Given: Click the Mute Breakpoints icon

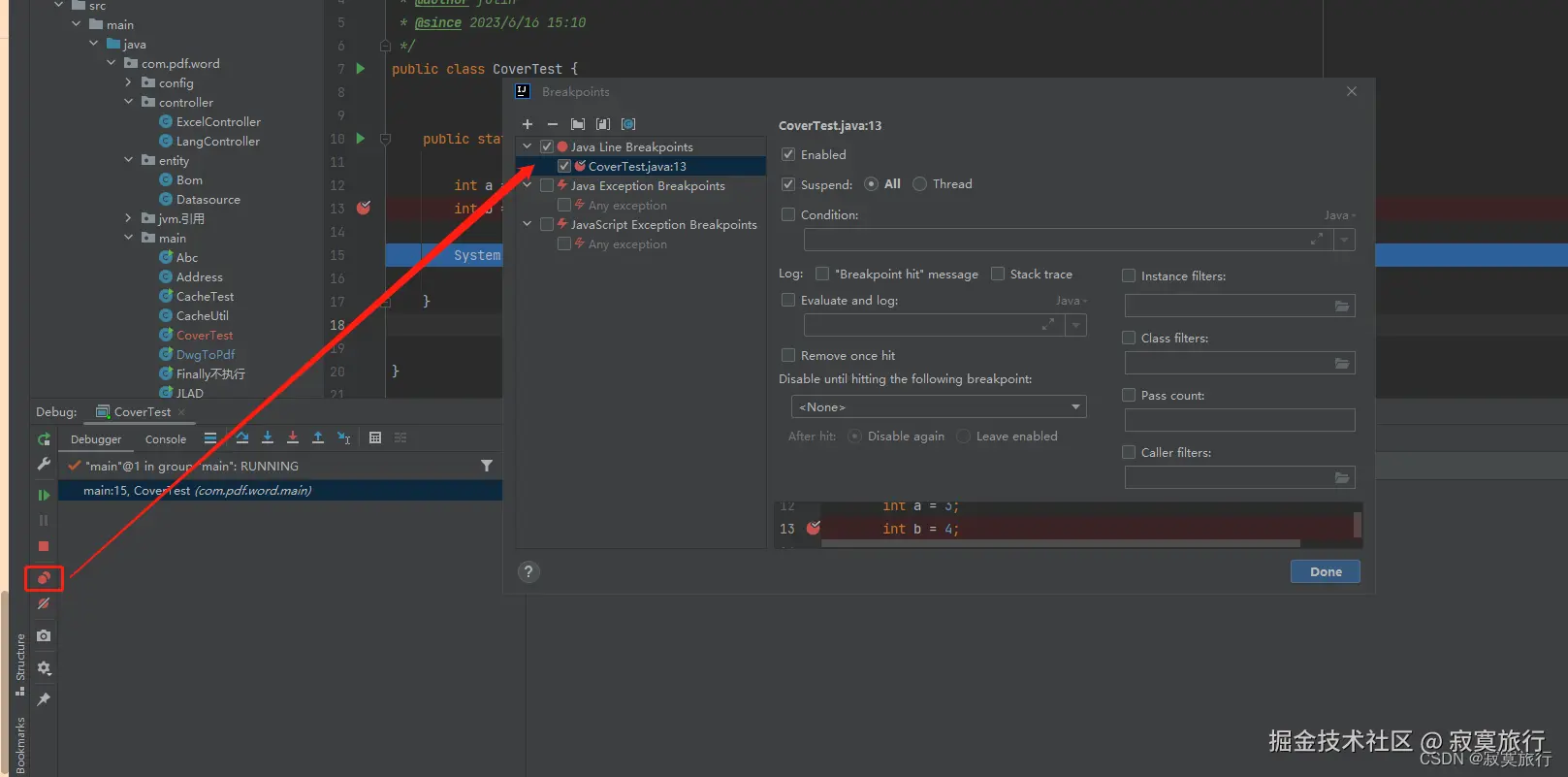Looking at the screenshot, I should click(44, 603).
